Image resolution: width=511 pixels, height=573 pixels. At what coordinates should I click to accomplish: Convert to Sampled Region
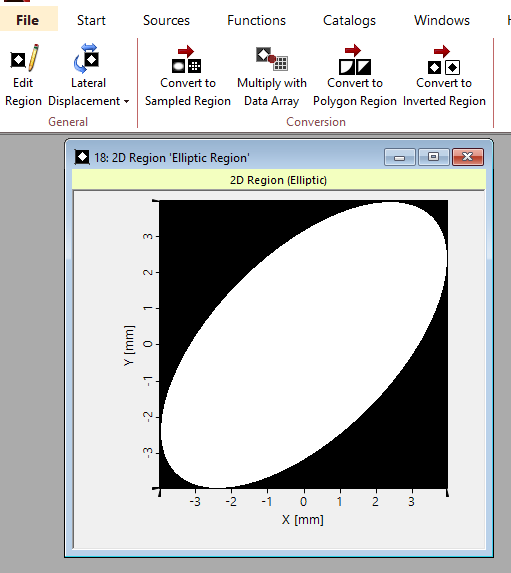188,76
